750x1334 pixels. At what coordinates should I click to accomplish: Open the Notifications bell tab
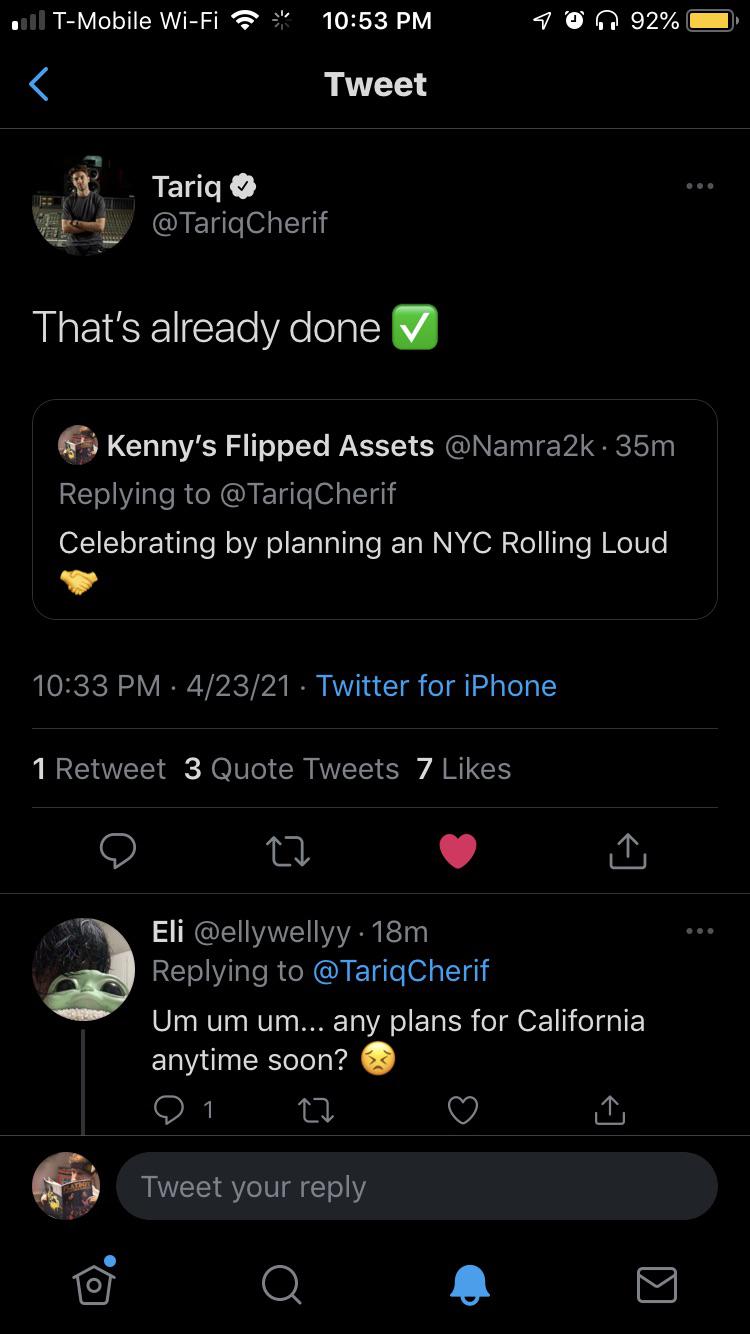[x=469, y=1284]
